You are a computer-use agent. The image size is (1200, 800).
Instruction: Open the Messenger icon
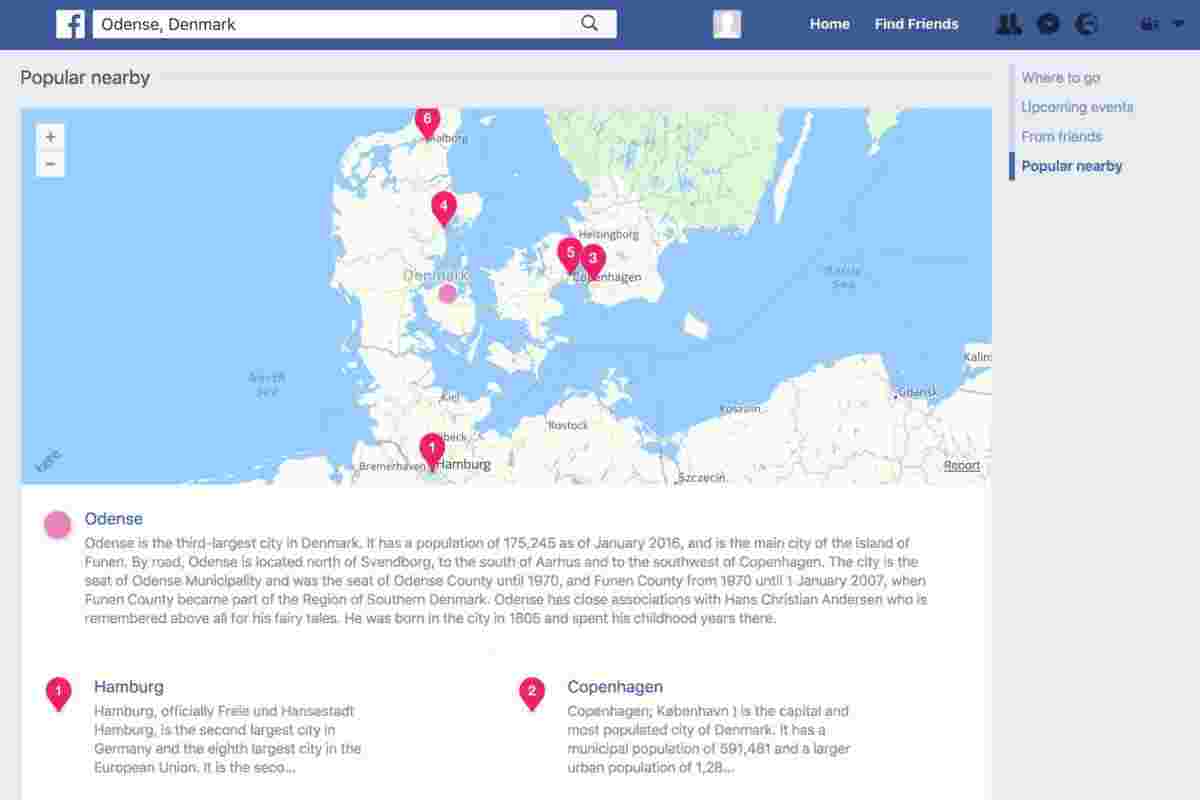click(1048, 24)
